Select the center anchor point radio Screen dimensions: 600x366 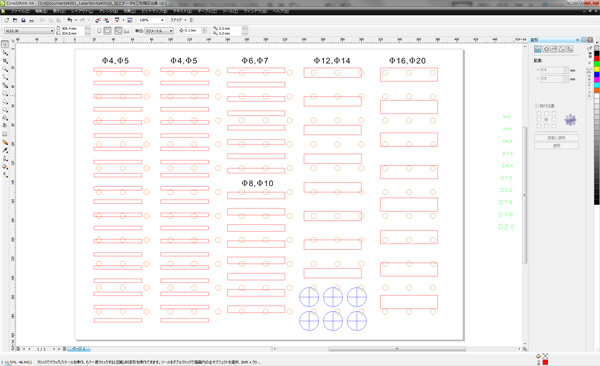[546, 119]
